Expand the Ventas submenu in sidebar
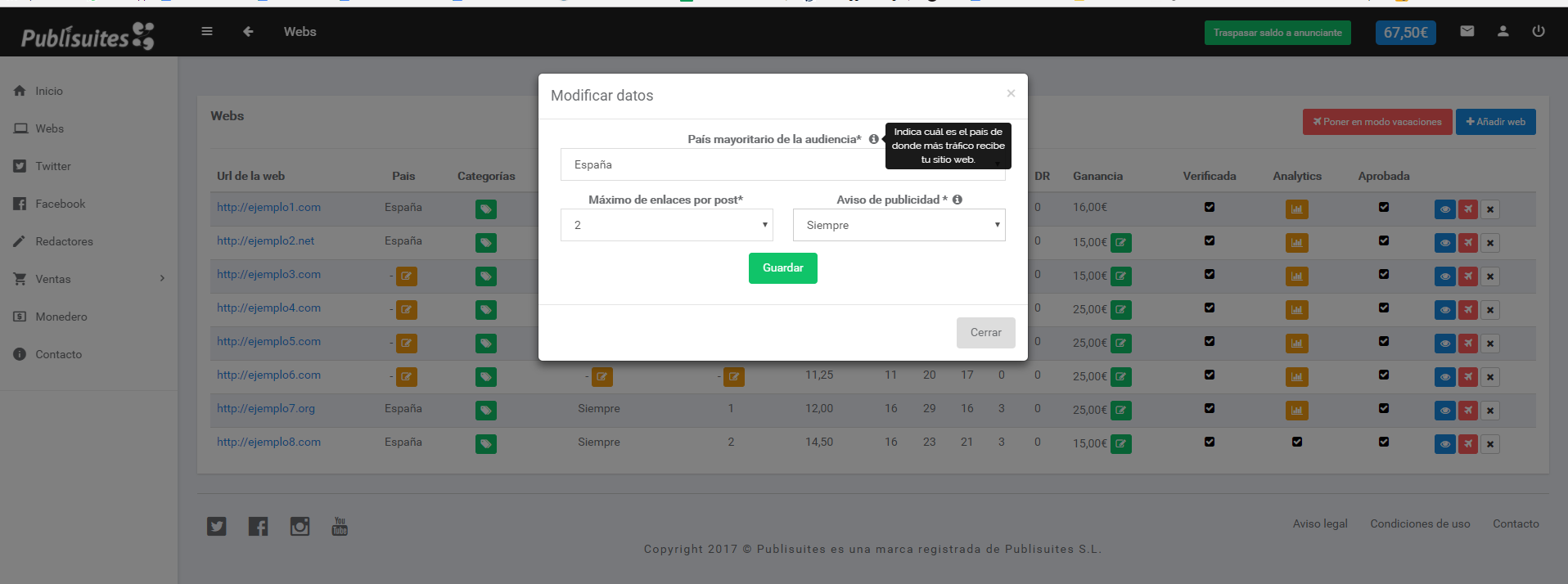Image resolution: width=1568 pixels, height=584 pixels. pos(88,279)
